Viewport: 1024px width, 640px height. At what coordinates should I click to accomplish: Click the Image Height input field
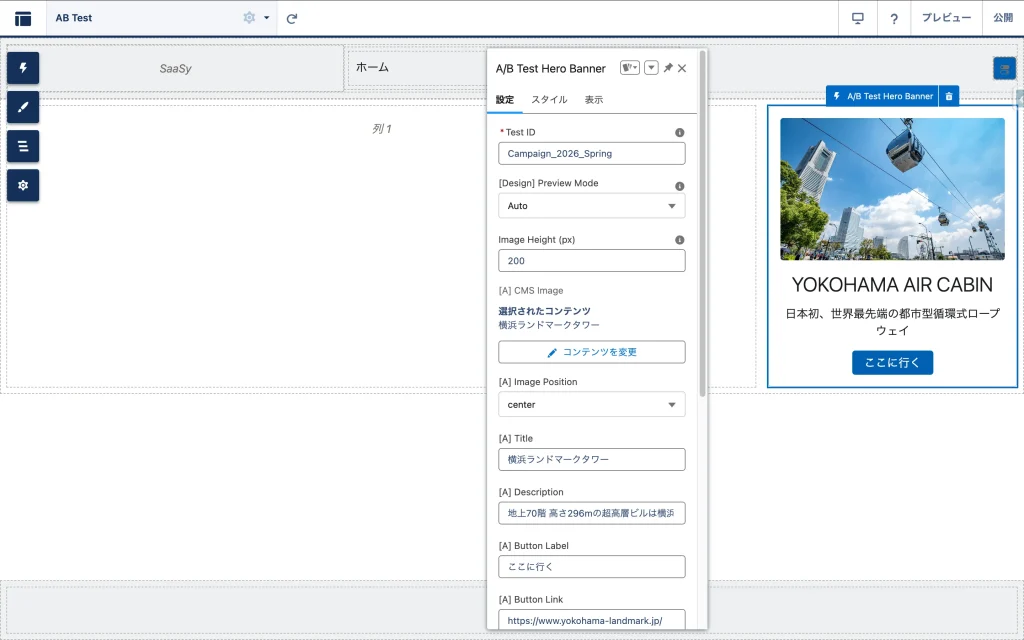(x=591, y=261)
